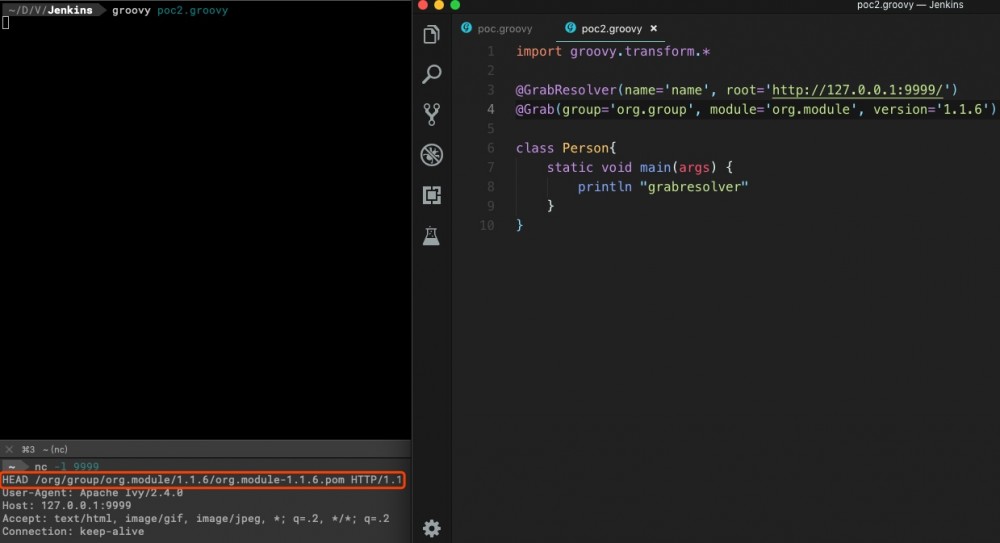This screenshot has height=543, width=1000.
Task: Click Groovy file icon on poc.groovy tab
Action: [466, 28]
